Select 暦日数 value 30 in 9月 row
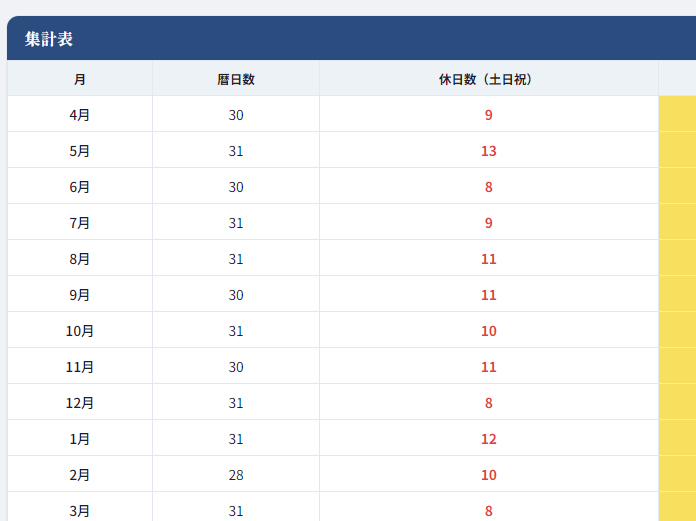The image size is (696, 521). pyautogui.click(x=236, y=295)
